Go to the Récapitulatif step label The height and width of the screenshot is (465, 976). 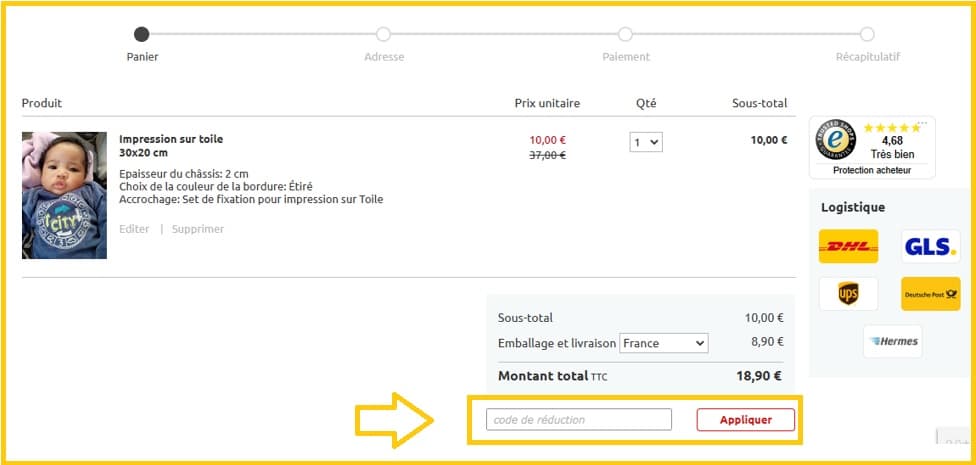pos(867,57)
